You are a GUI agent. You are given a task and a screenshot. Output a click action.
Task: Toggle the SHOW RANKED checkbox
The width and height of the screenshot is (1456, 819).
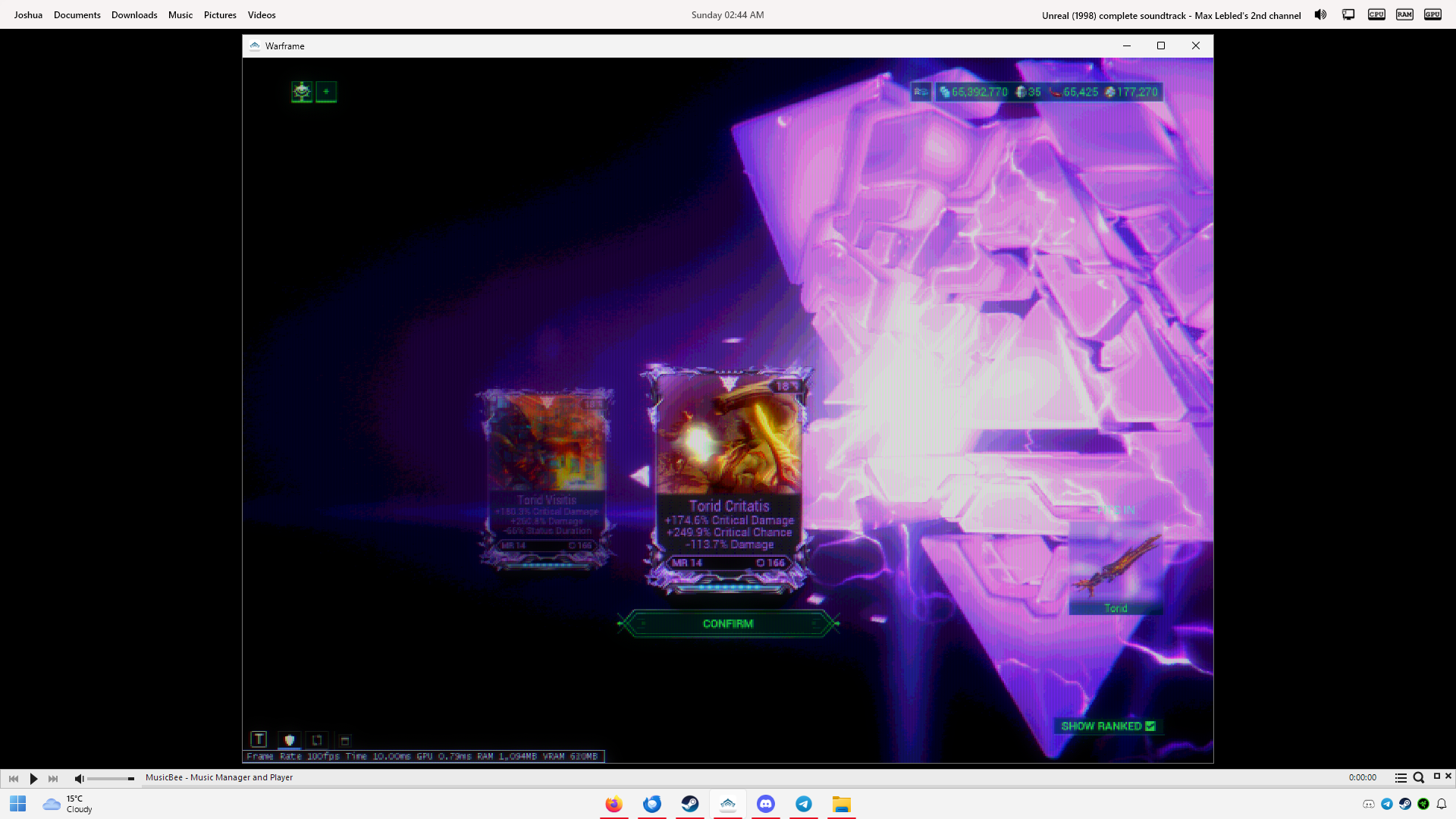(x=1150, y=726)
